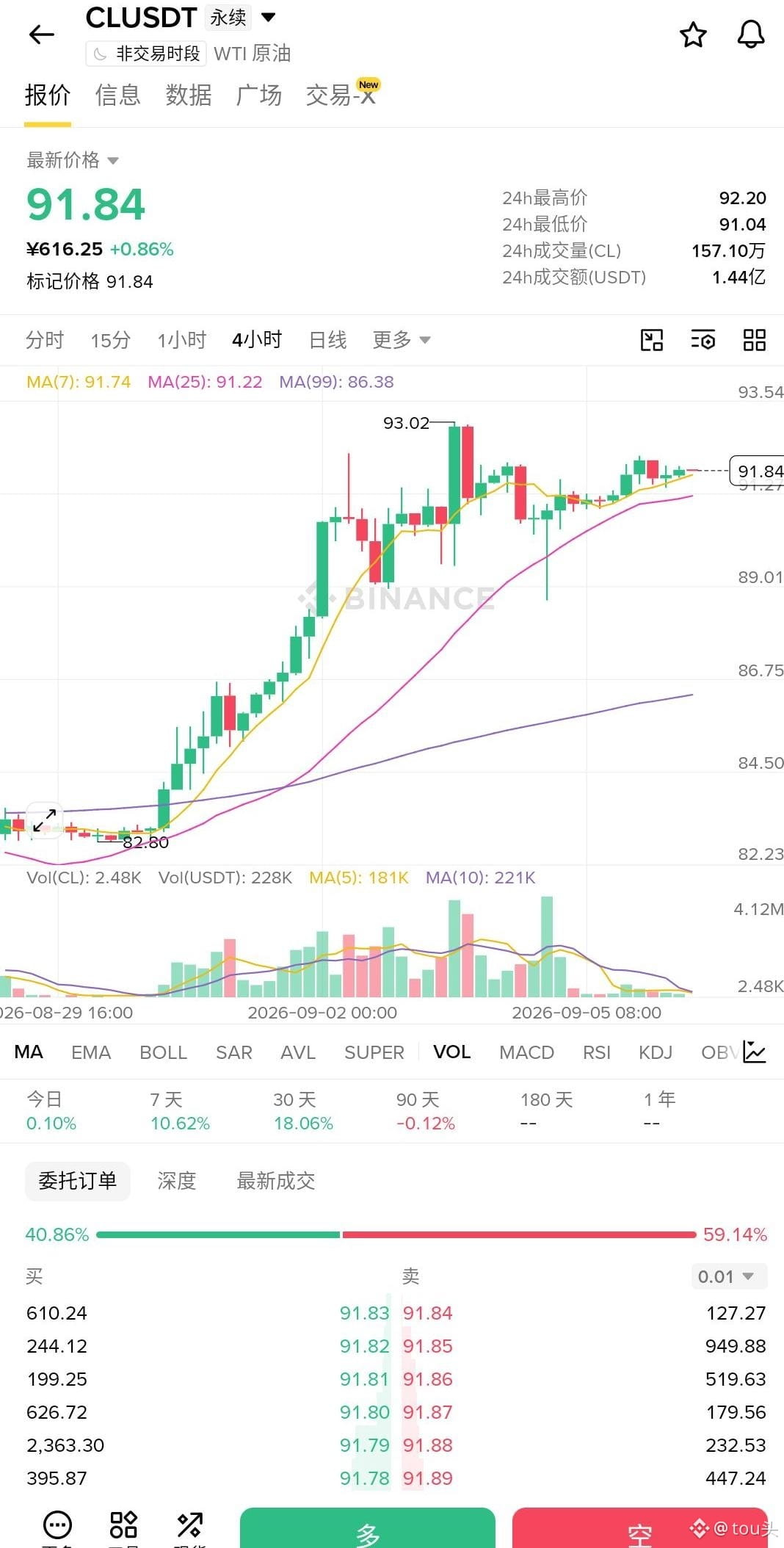Screen dimensions: 784x1548
Task: Enable the MACD indicator
Action: pyautogui.click(x=526, y=1052)
